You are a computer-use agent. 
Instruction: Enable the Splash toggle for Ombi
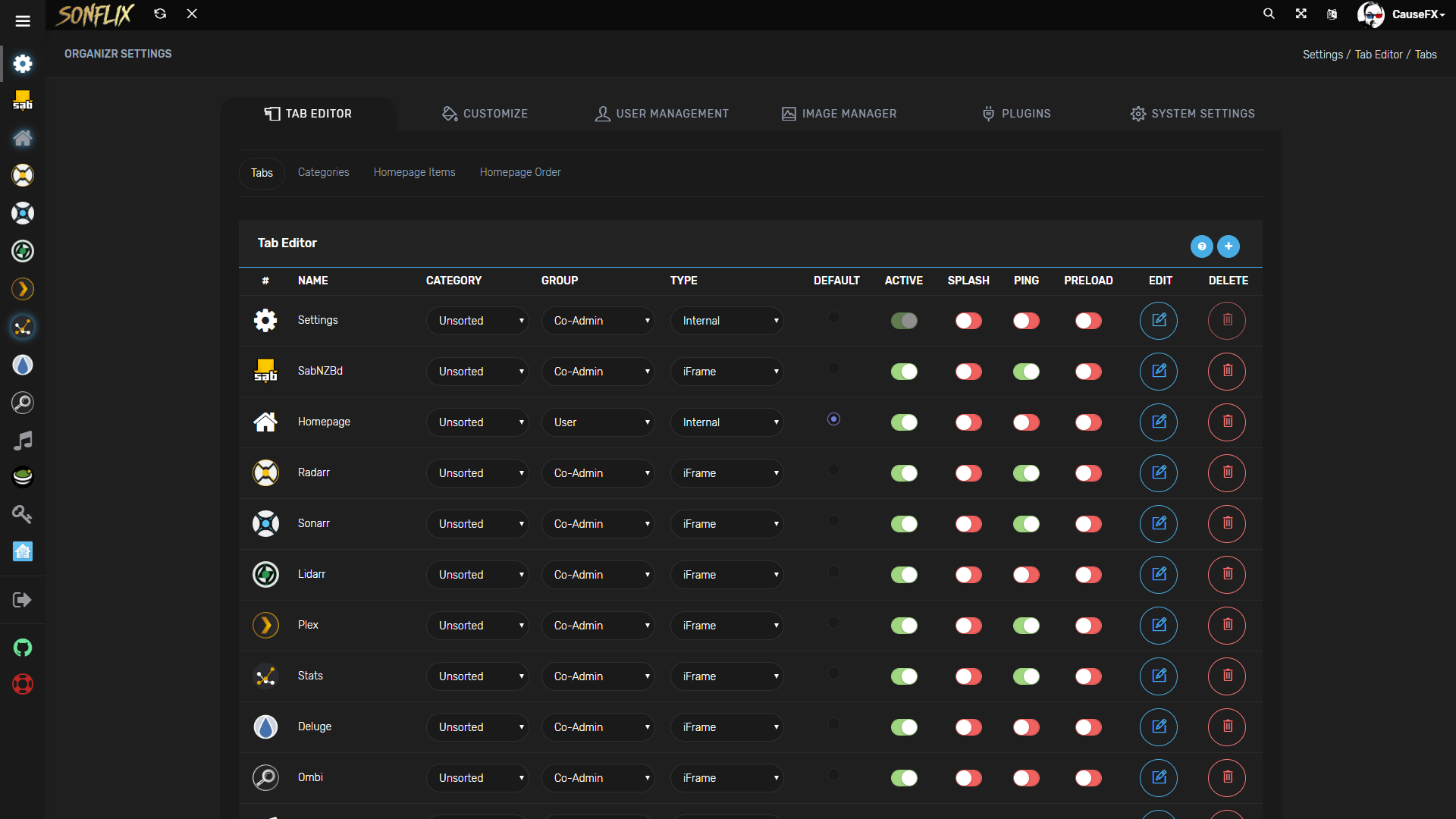coord(968,778)
